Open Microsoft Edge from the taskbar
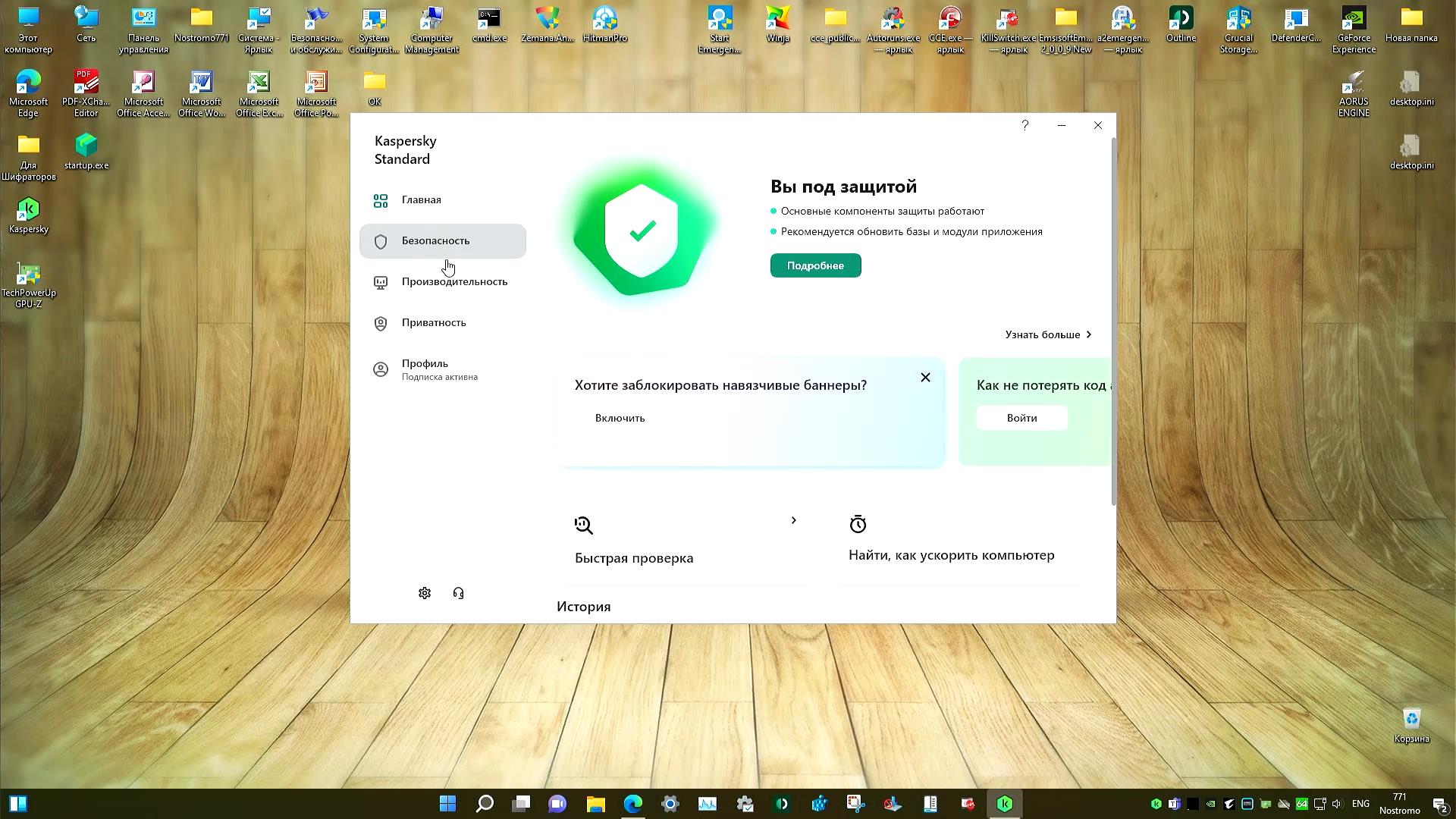The width and height of the screenshot is (1456, 819). pos(632,804)
